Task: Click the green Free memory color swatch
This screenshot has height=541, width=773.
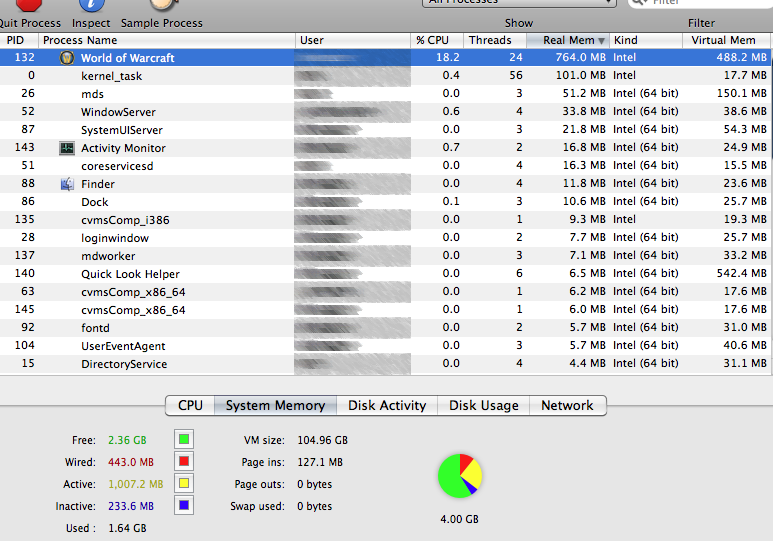Action: coord(184,439)
